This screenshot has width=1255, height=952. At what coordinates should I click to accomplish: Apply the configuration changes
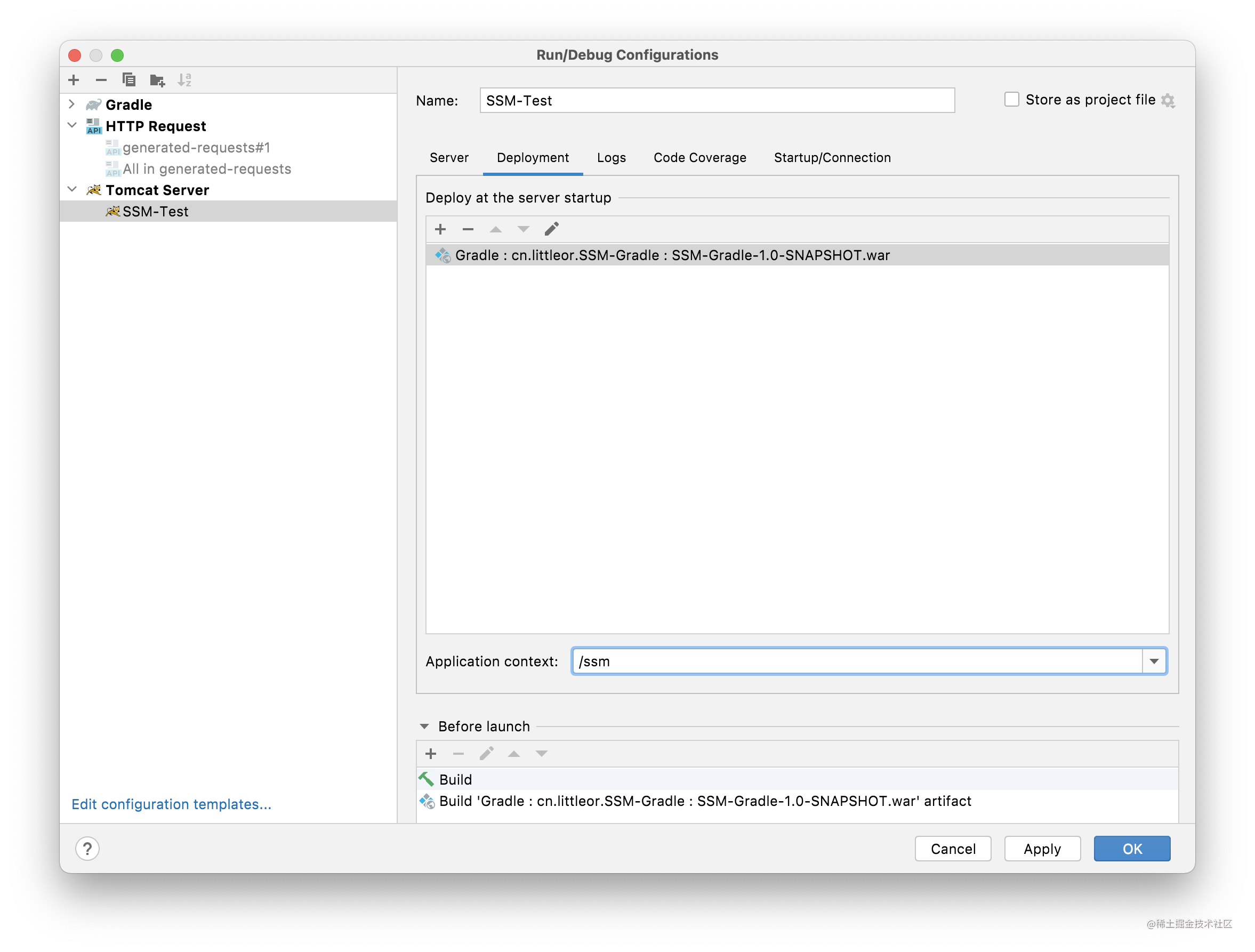[1042, 849]
